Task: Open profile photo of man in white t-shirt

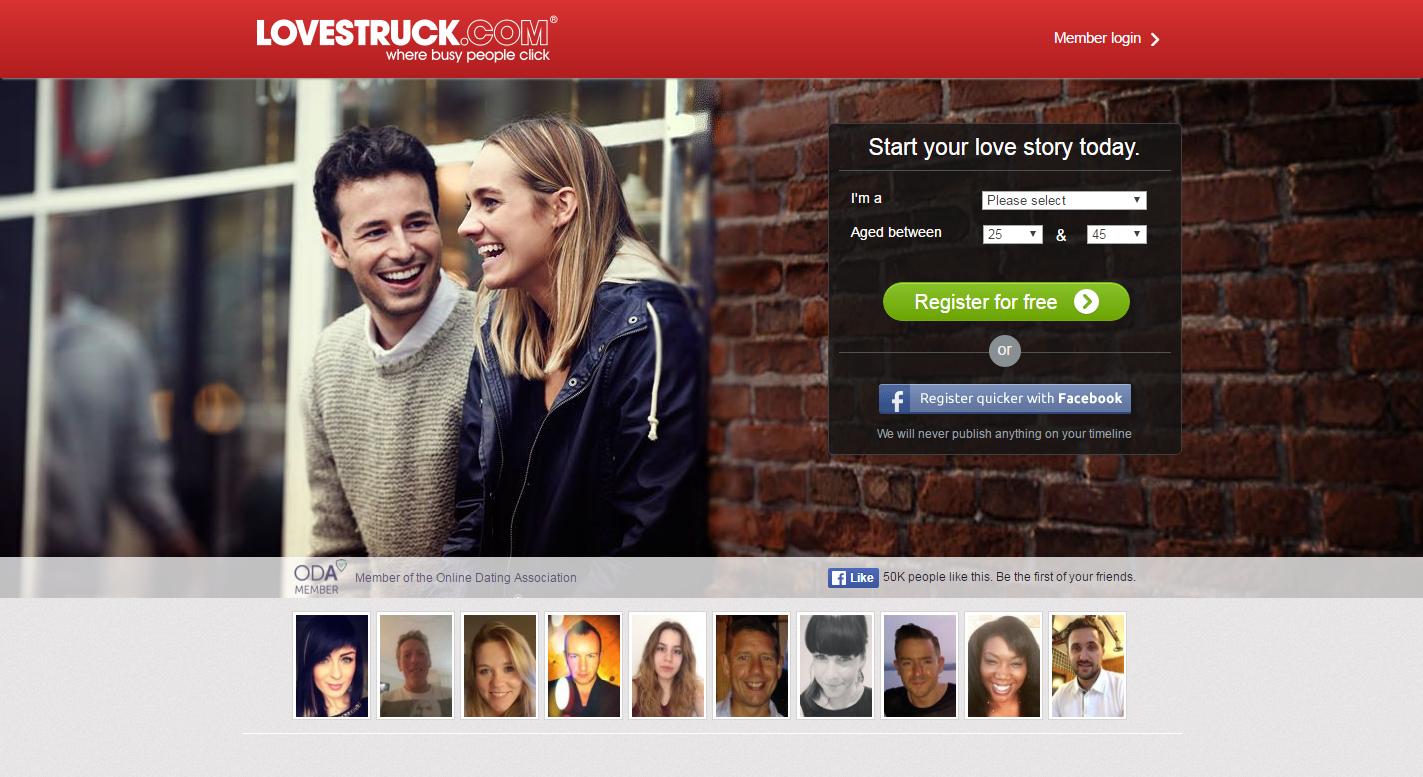Action: [x=416, y=665]
